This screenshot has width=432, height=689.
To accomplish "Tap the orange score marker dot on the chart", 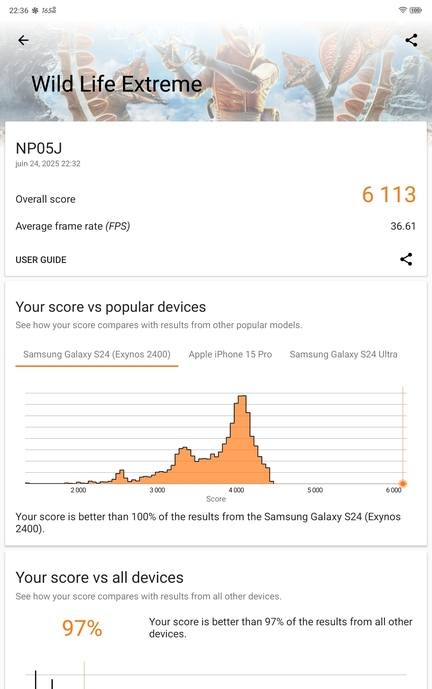I will click(403, 484).
